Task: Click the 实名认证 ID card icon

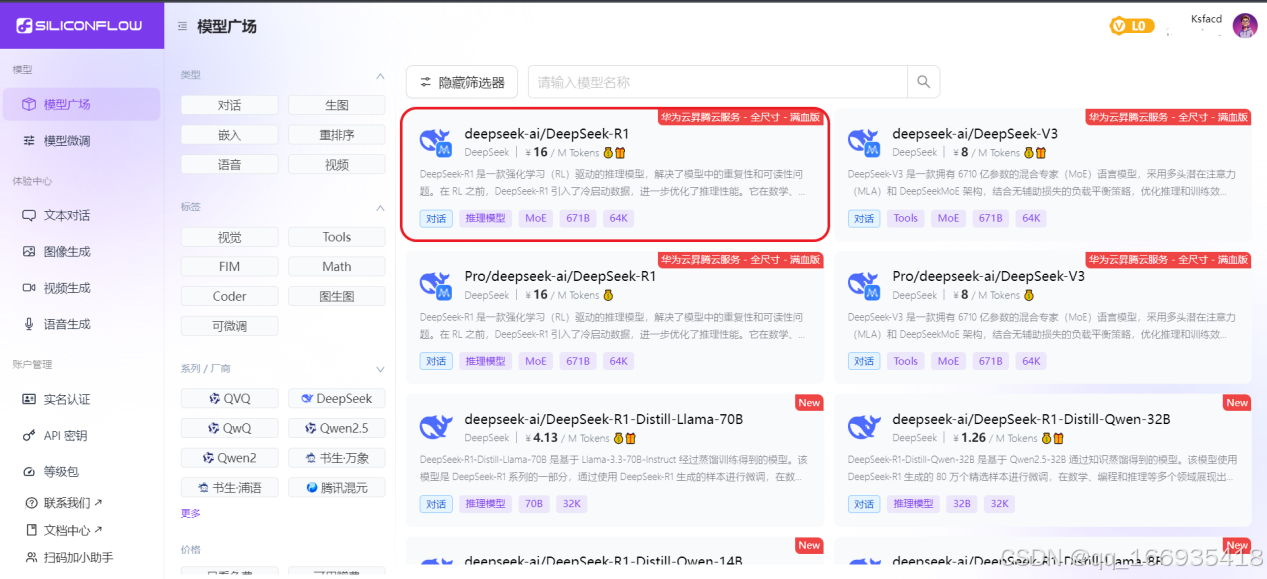Action: 29,399
